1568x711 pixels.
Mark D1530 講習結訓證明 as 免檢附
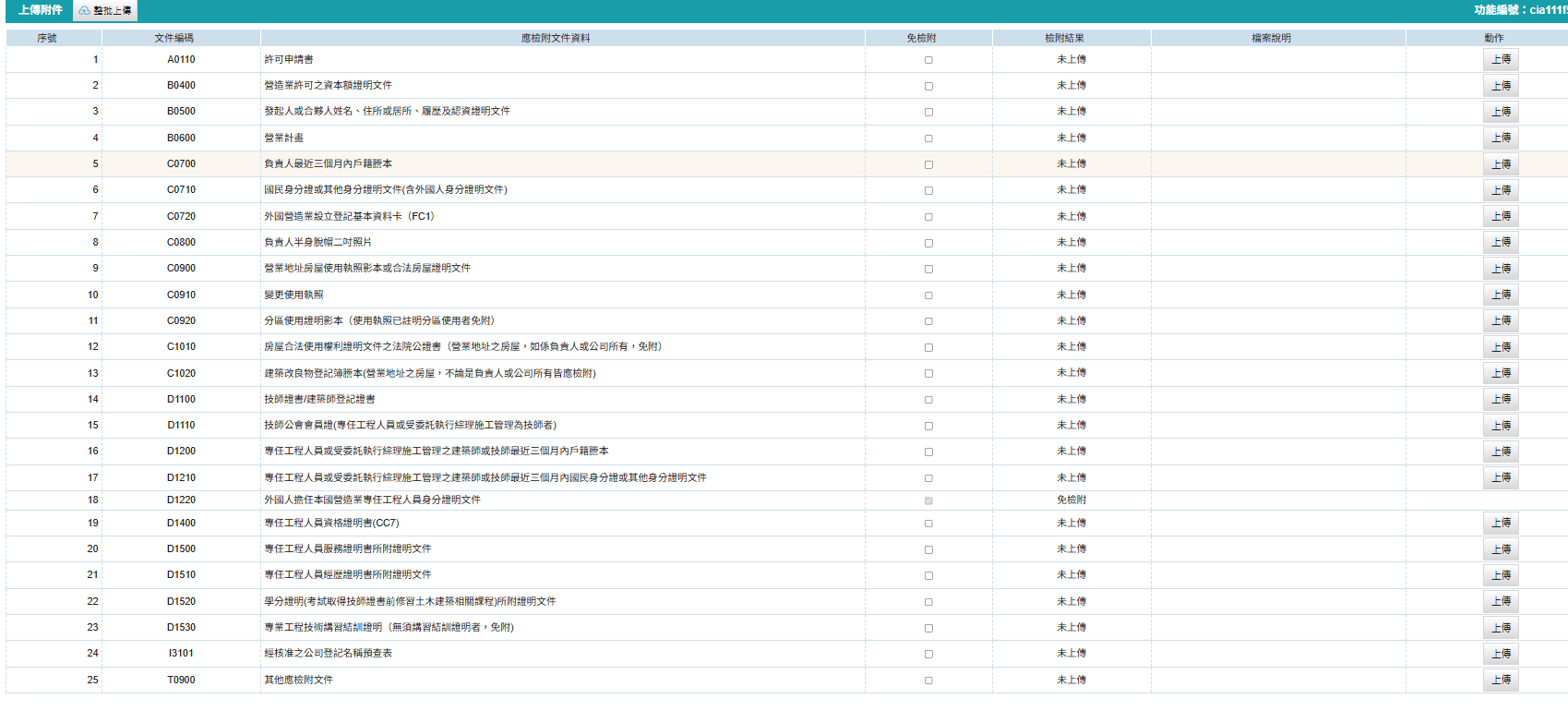coord(928,628)
